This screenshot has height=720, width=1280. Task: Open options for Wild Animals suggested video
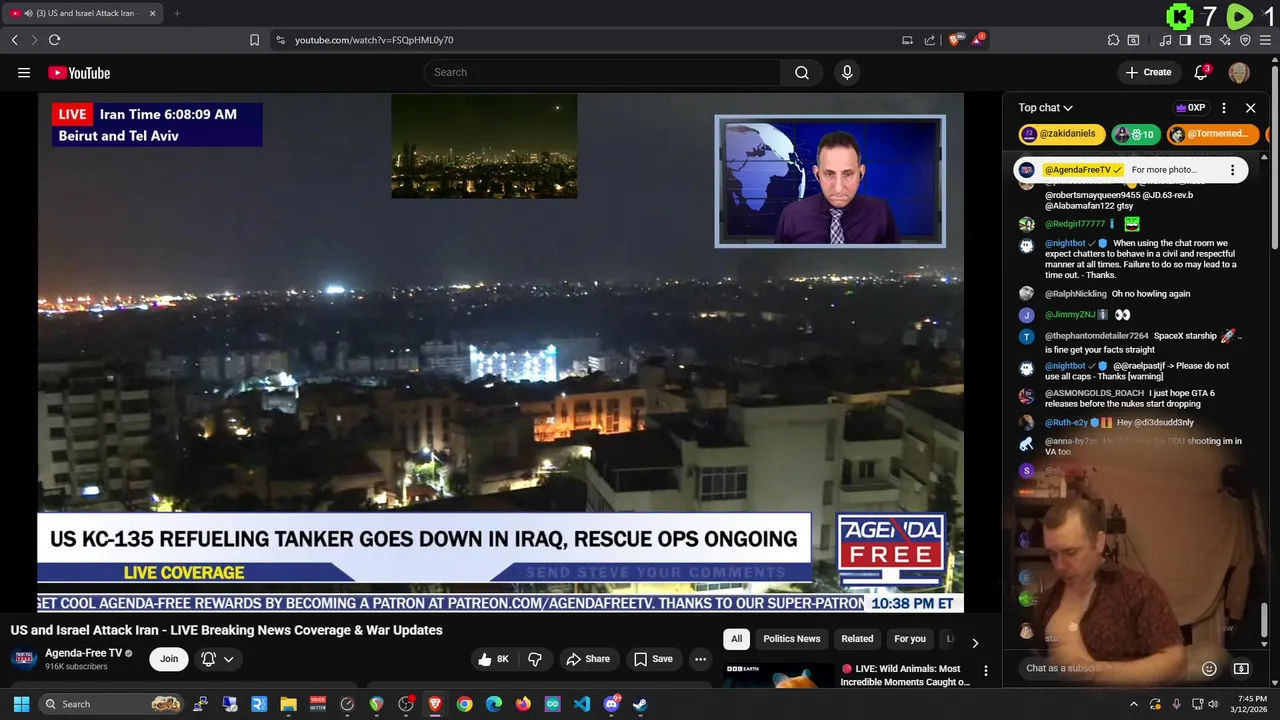click(x=986, y=671)
